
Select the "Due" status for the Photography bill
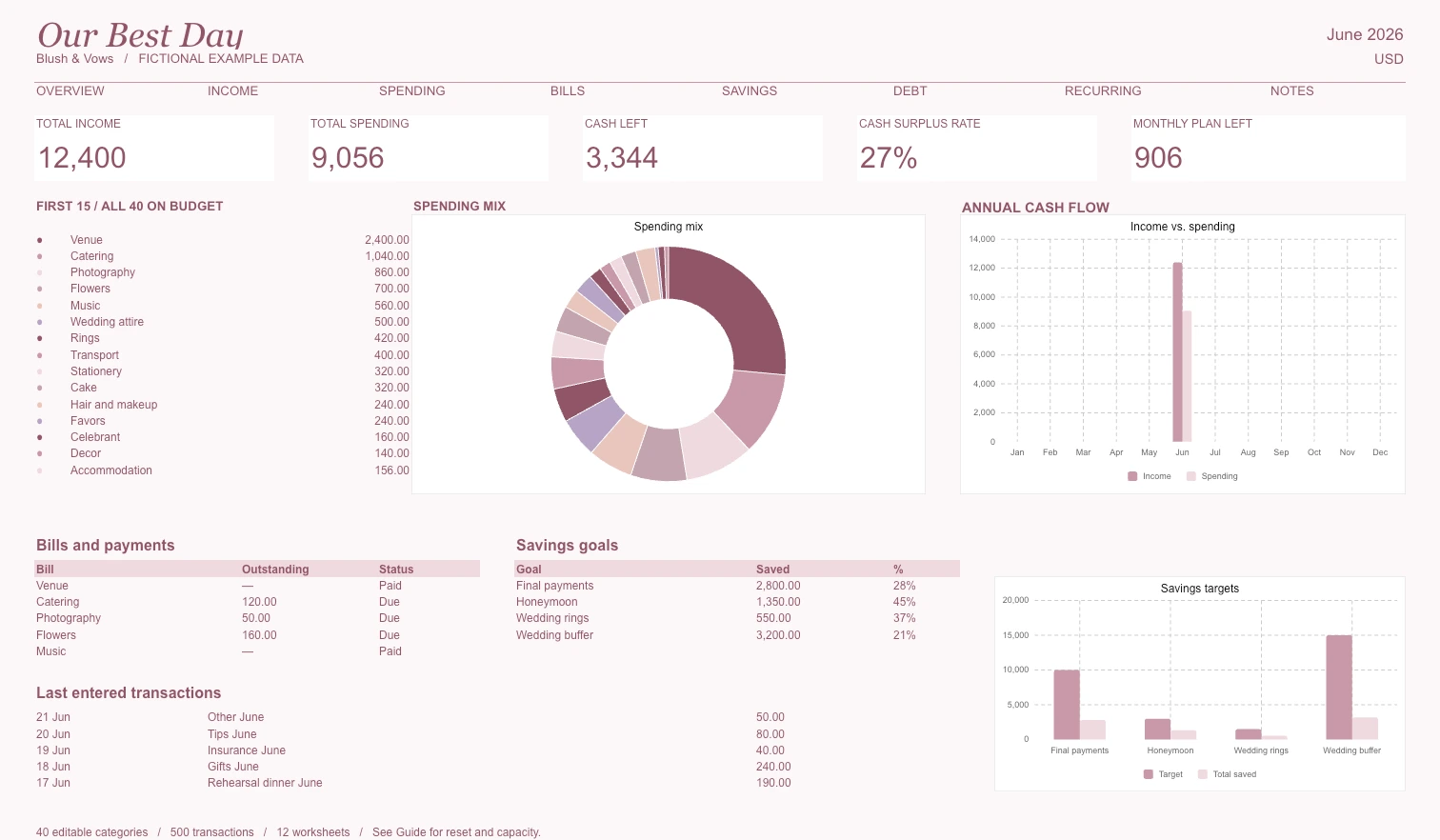pyautogui.click(x=390, y=618)
